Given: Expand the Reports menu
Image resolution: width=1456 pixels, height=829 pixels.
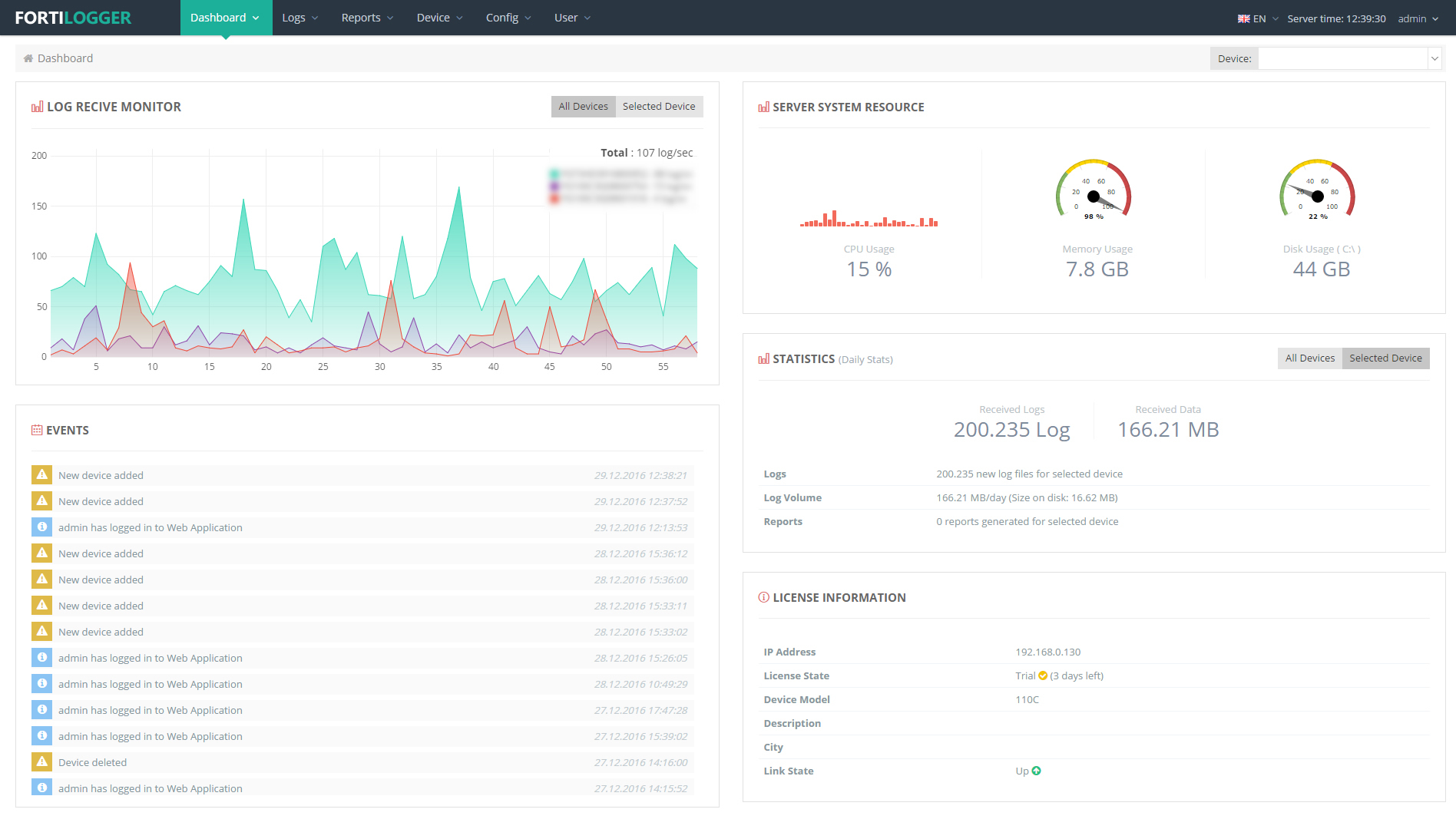Looking at the screenshot, I should coord(367,18).
